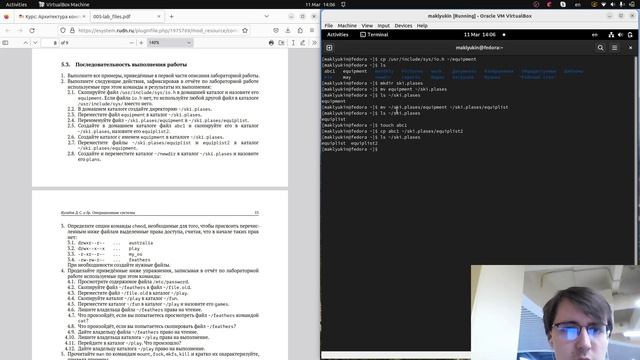Reload the page in Firefox
640x360 pixels.
(32, 31)
